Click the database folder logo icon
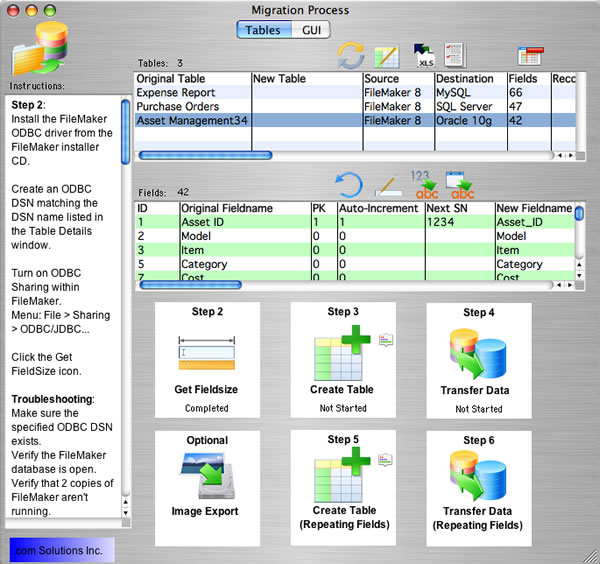Image resolution: width=600 pixels, height=564 pixels. [40, 49]
